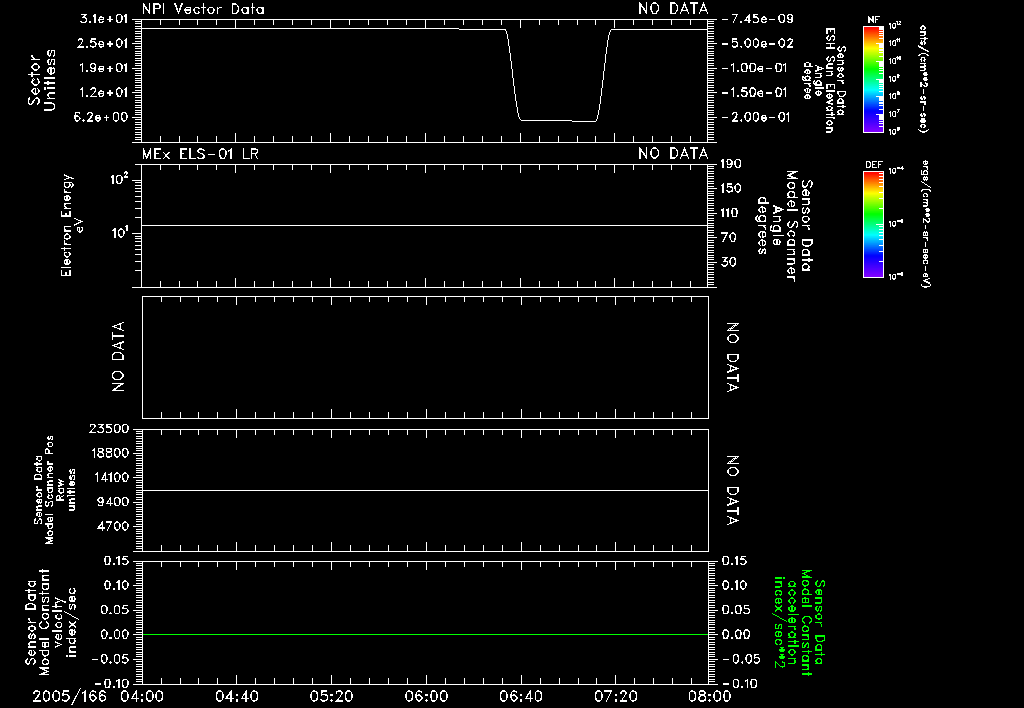Screen dimensions: 1024x708
Task: Click the 190 scanner angle tick label
Action: 731,164
